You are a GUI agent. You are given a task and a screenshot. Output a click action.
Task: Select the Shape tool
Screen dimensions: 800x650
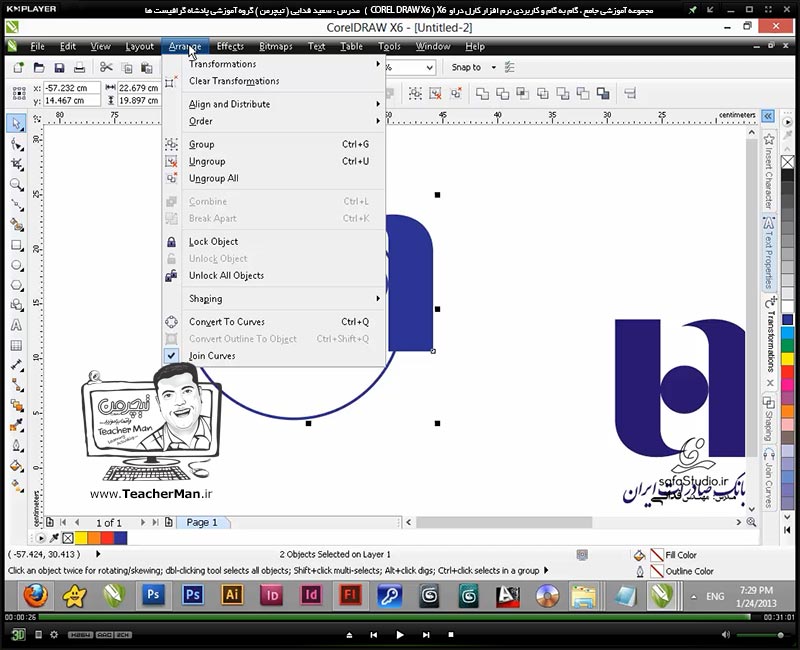coord(17,145)
